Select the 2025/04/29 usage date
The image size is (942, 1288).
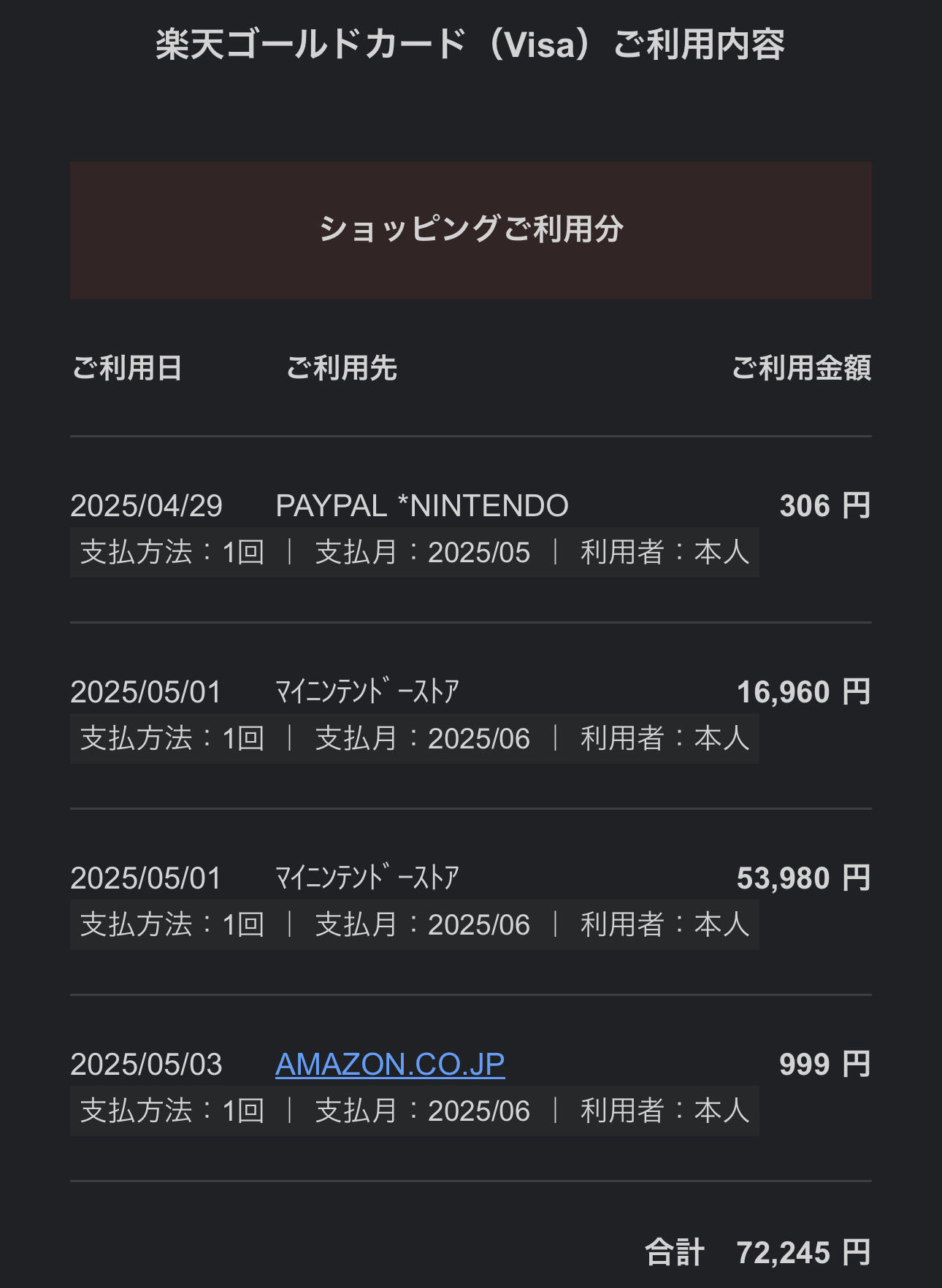pyautogui.click(x=146, y=506)
